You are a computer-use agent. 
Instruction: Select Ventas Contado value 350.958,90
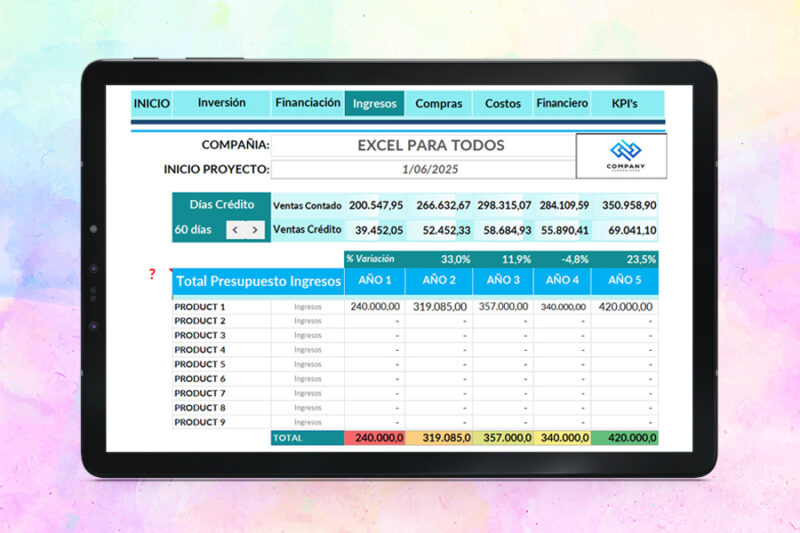[x=625, y=206]
